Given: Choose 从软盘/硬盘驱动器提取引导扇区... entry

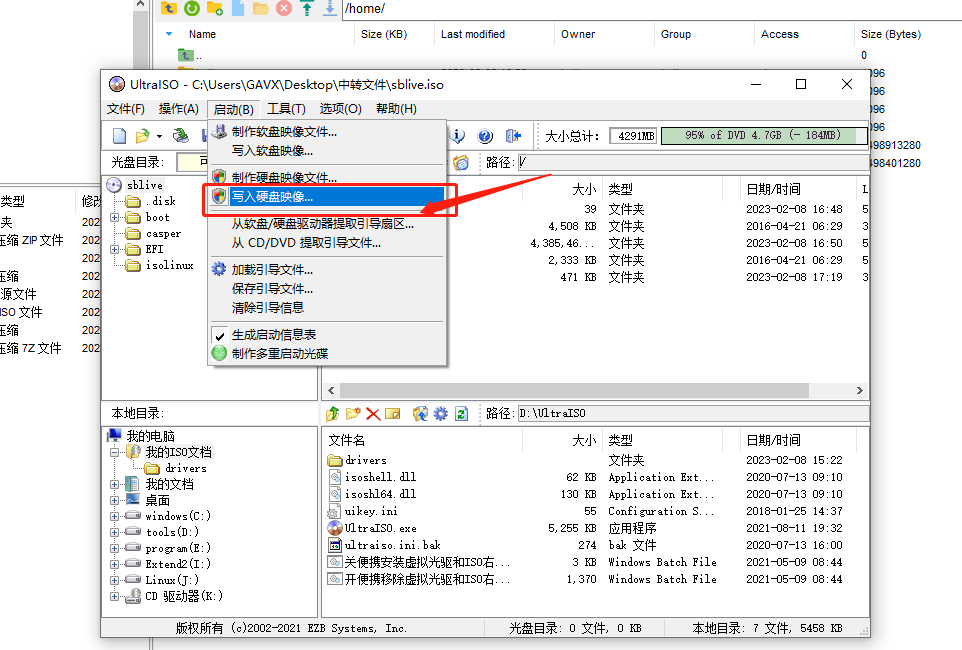Looking at the screenshot, I should [x=327, y=224].
